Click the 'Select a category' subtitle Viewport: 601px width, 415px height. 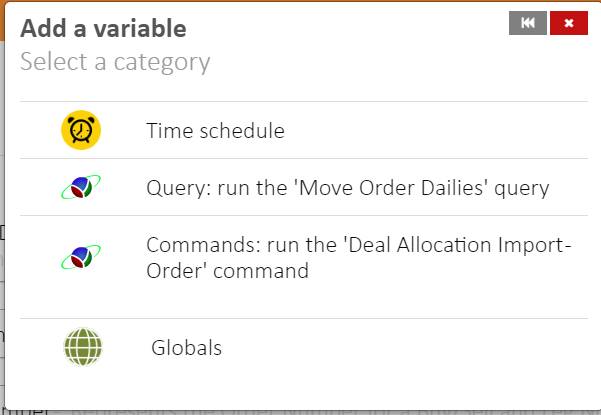tap(115, 62)
